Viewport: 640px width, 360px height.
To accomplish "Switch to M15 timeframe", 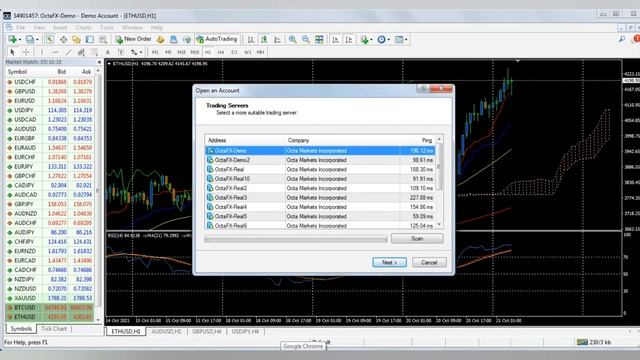I will coord(181,52).
